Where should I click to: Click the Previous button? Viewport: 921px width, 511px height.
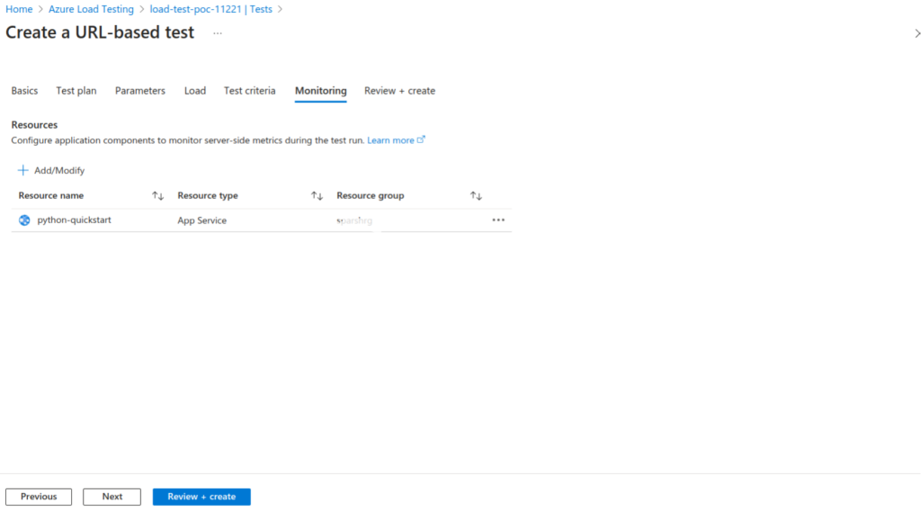39,497
